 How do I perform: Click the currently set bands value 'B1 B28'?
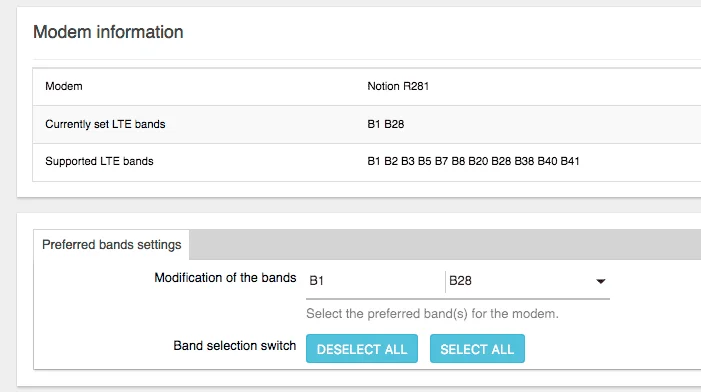click(385, 124)
